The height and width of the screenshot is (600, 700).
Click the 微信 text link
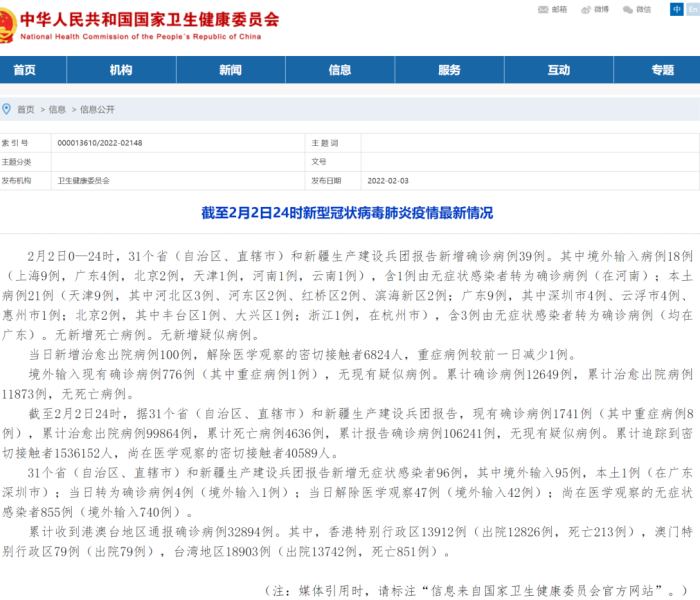pos(643,9)
